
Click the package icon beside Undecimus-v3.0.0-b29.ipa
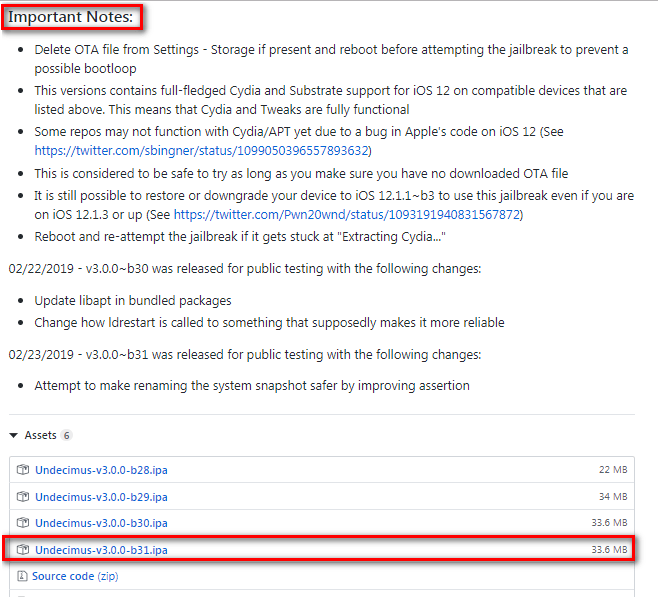click(x=23, y=496)
